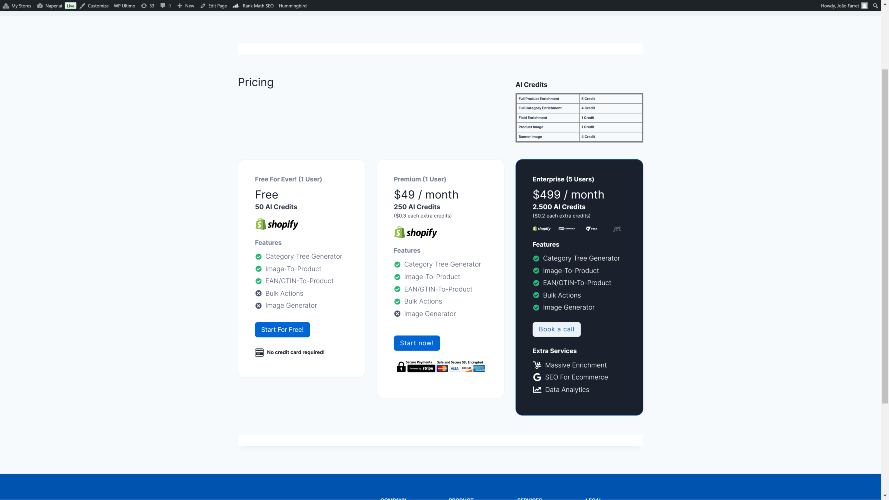Click Howdy user greeting in admin bar
Image resolution: width=889 pixels, height=500 pixels.
point(840,6)
